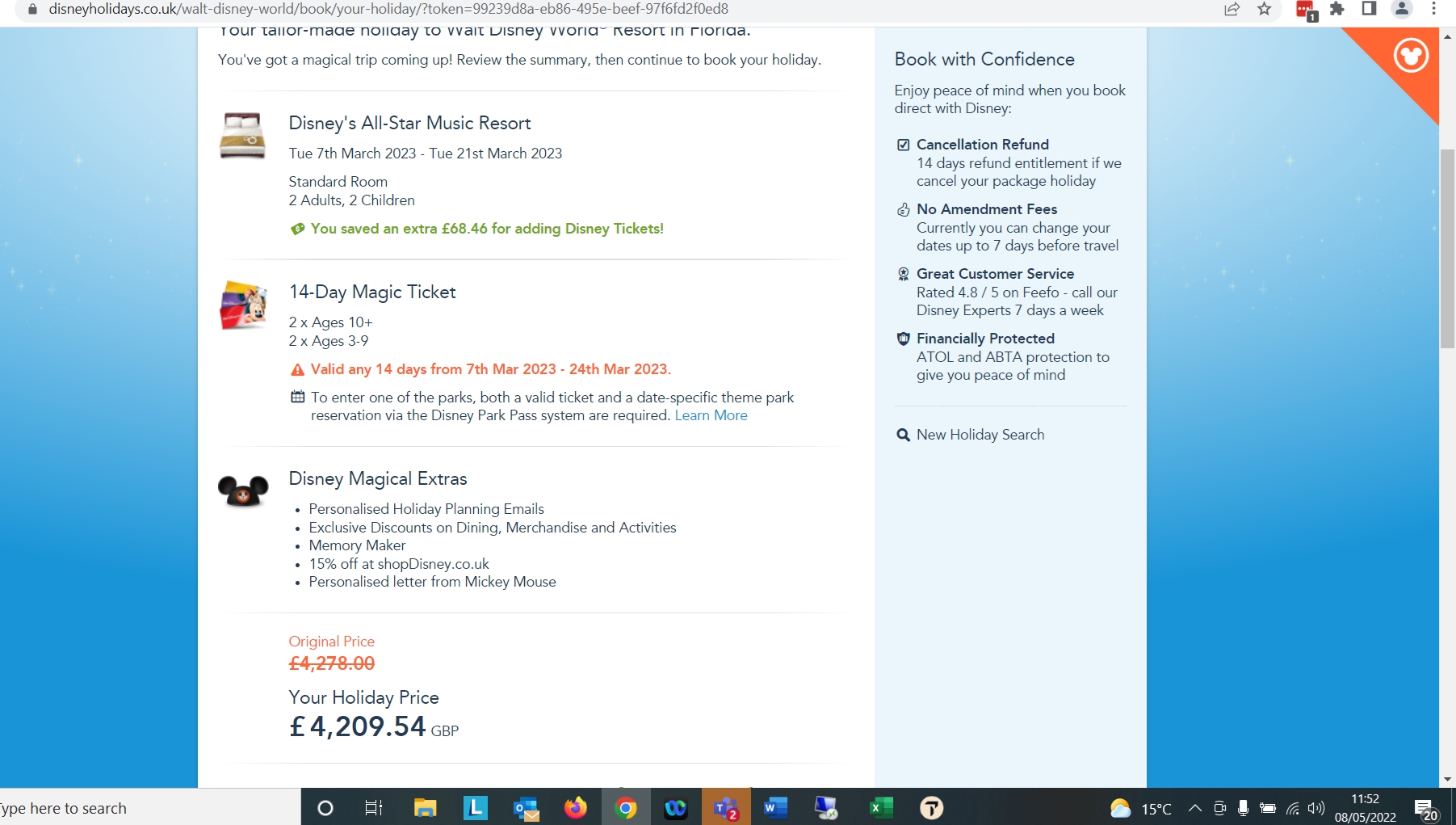Viewport: 1456px width, 825px height.
Task: Click the Book with Confidence title
Action: [x=984, y=59]
